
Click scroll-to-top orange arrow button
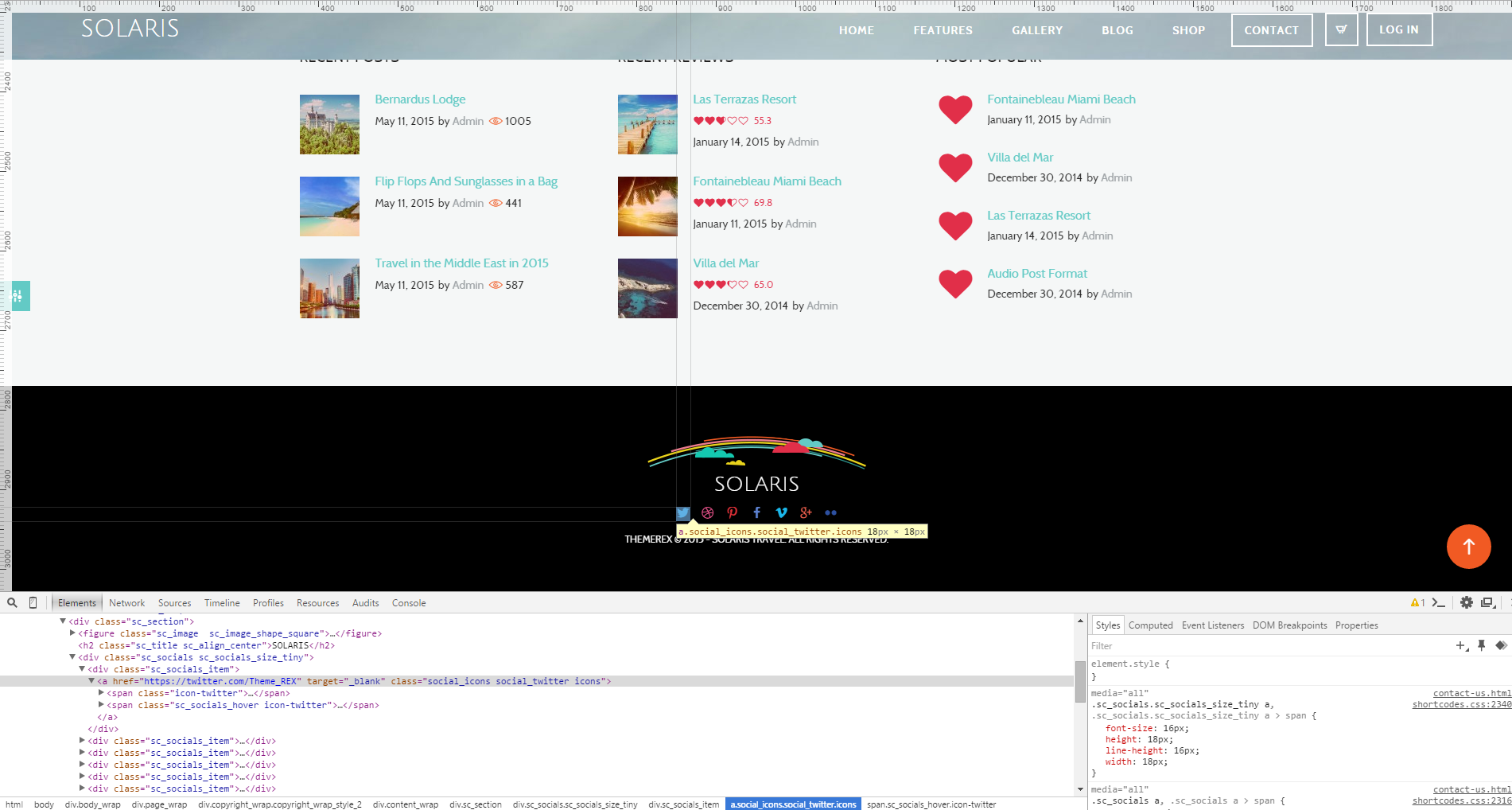point(1468,547)
